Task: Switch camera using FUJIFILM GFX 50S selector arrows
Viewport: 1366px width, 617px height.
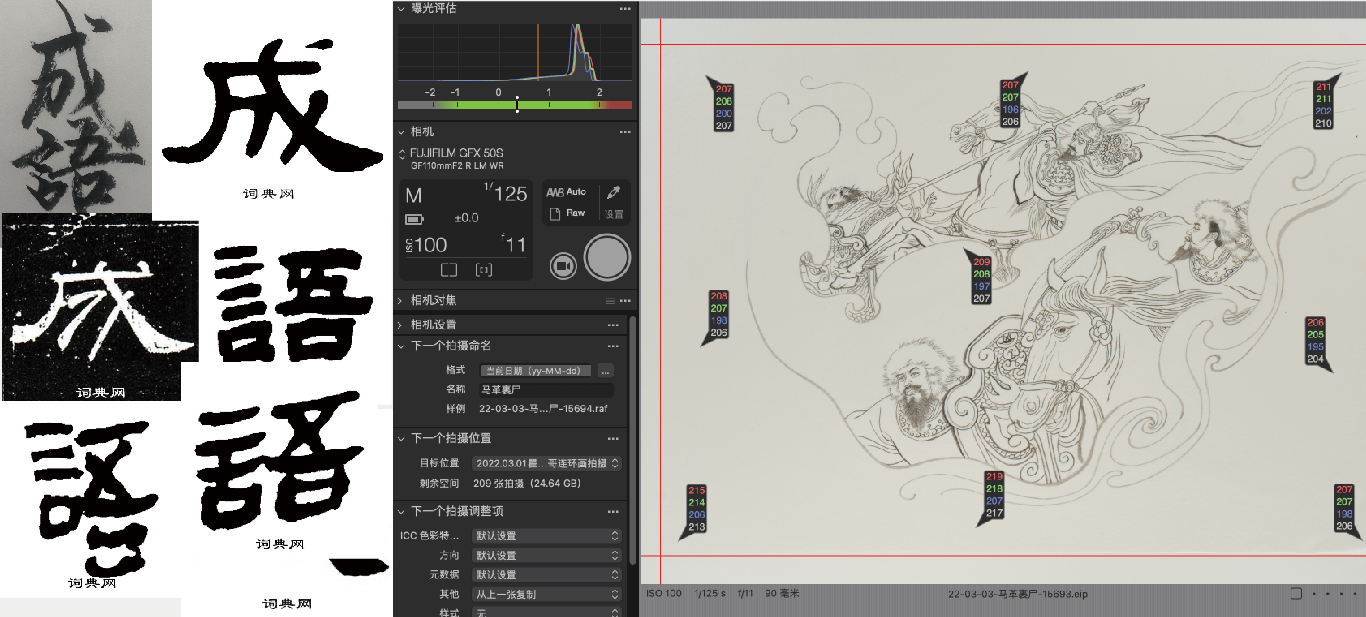Action: [403, 153]
